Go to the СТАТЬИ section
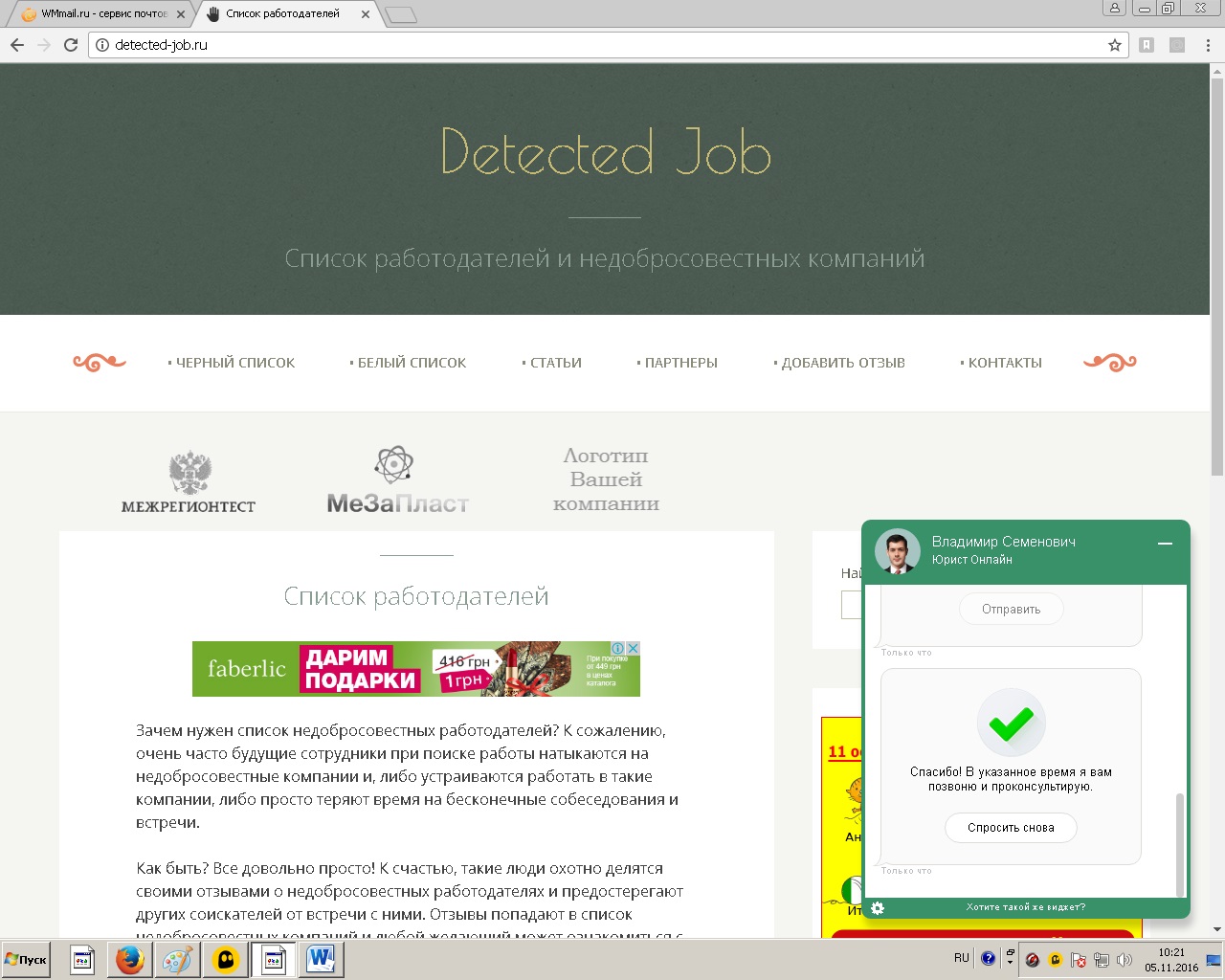1225x980 pixels. (552, 363)
